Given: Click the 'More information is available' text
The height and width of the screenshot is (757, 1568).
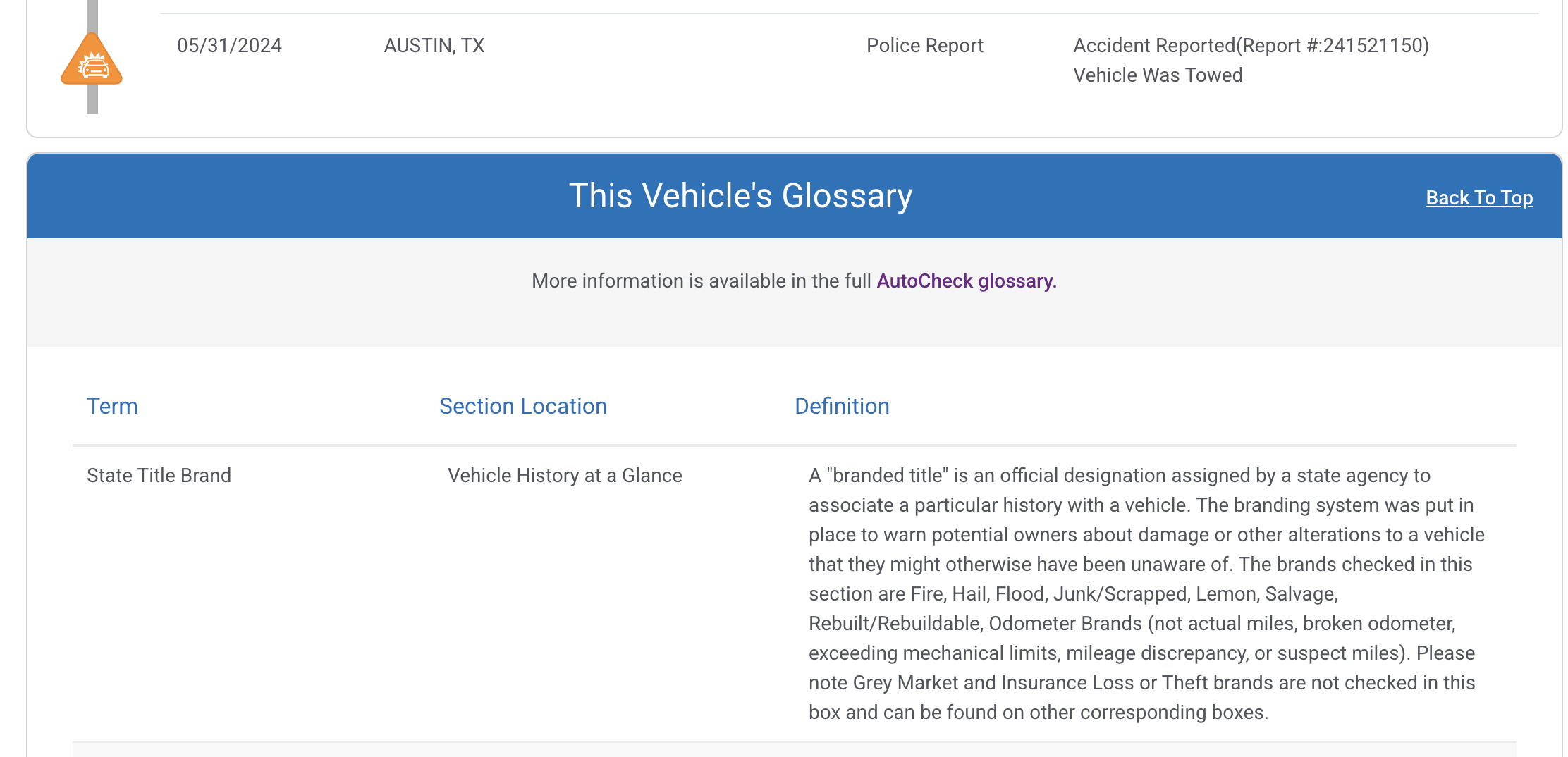Looking at the screenshot, I should pyautogui.click(x=702, y=281).
